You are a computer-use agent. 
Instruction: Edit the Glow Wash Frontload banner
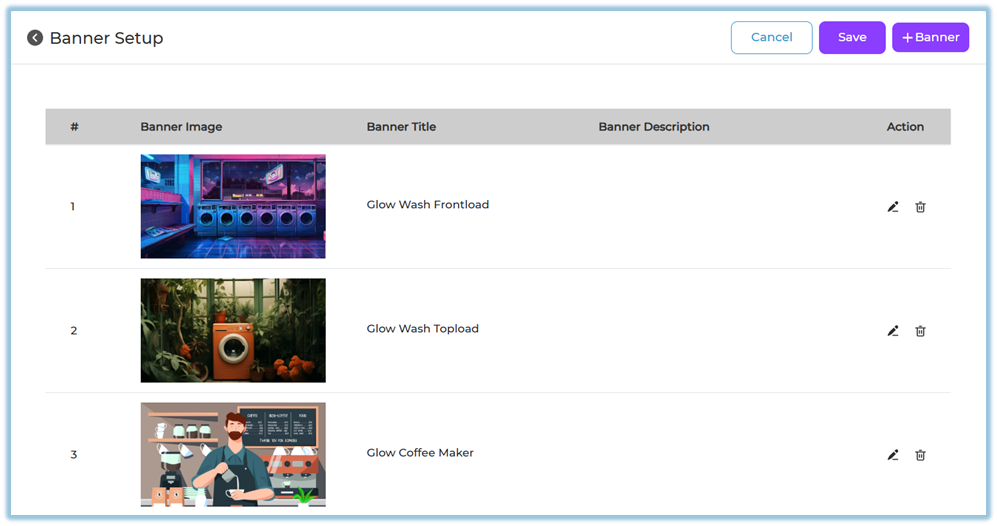[x=893, y=207]
